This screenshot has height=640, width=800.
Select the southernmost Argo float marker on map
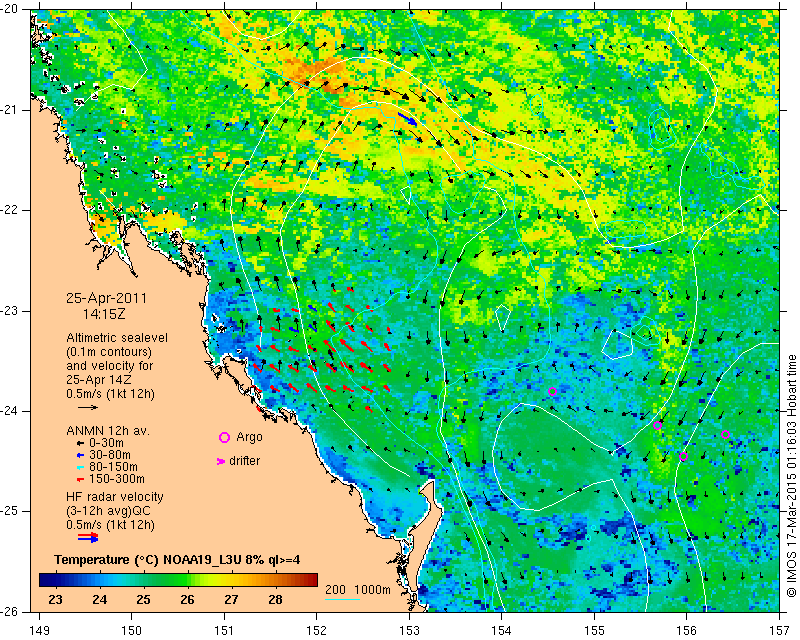coord(684,457)
